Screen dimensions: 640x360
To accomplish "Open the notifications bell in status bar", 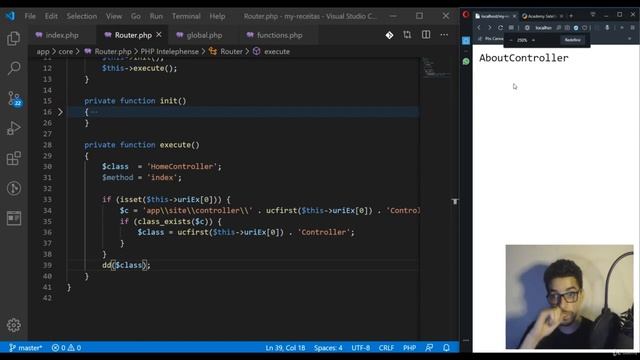I will point(446,348).
